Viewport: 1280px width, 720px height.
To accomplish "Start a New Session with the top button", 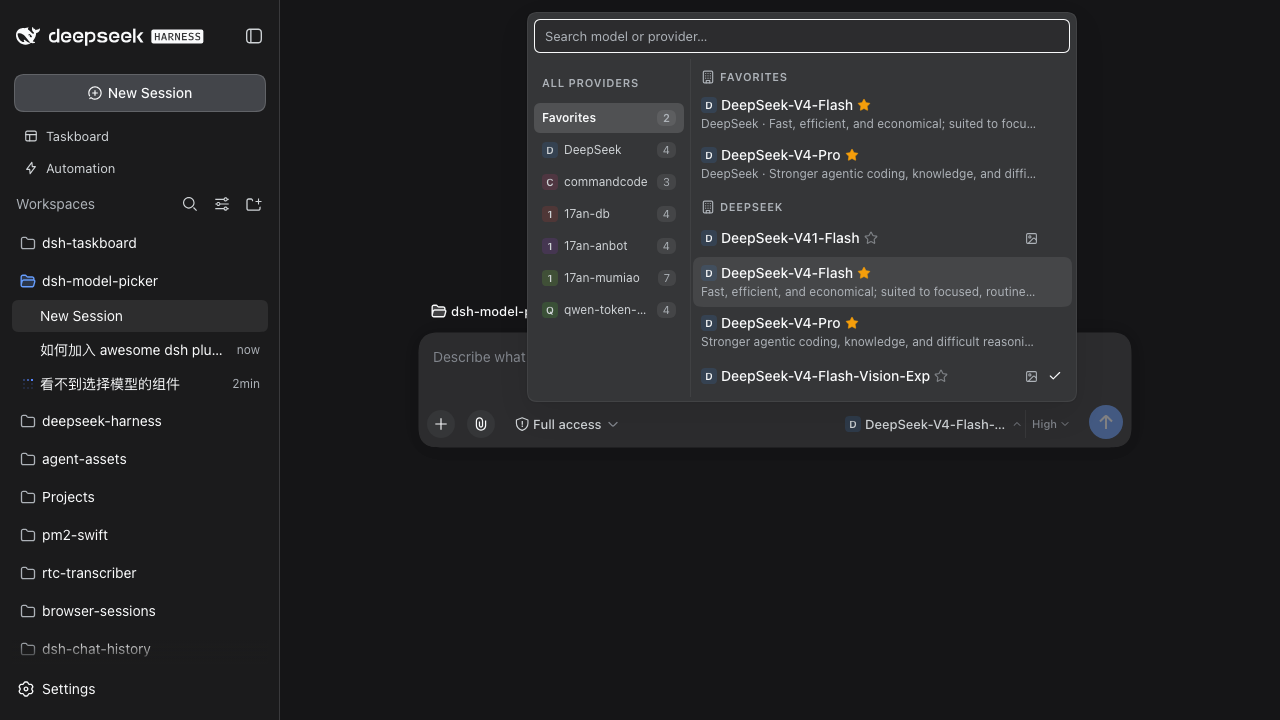I will click(140, 93).
